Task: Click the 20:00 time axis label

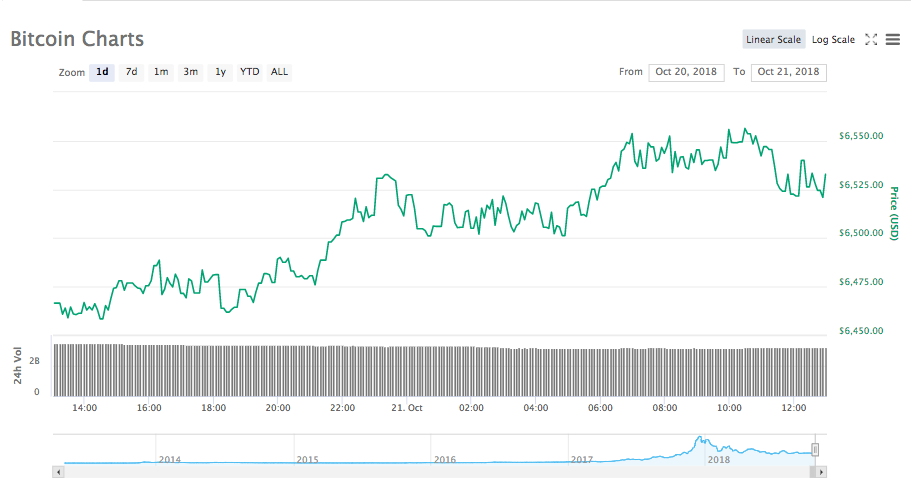Action: click(x=278, y=408)
